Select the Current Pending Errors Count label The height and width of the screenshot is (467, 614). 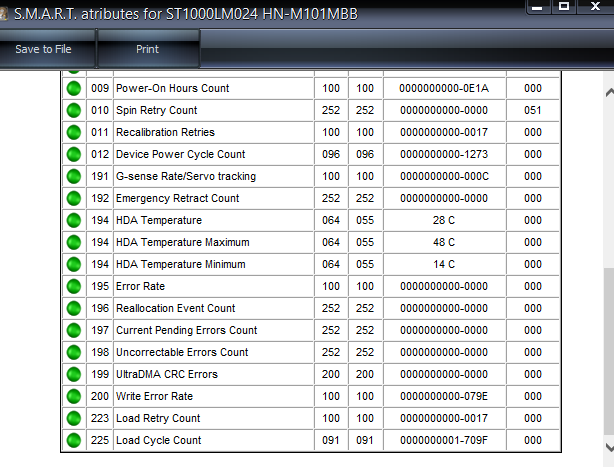coord(186,331)
